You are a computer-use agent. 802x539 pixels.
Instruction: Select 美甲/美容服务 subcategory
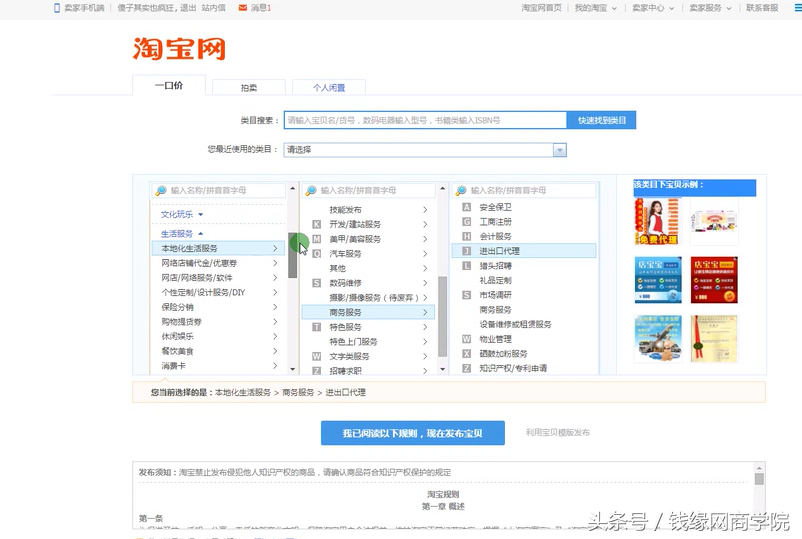coord(368,239)
